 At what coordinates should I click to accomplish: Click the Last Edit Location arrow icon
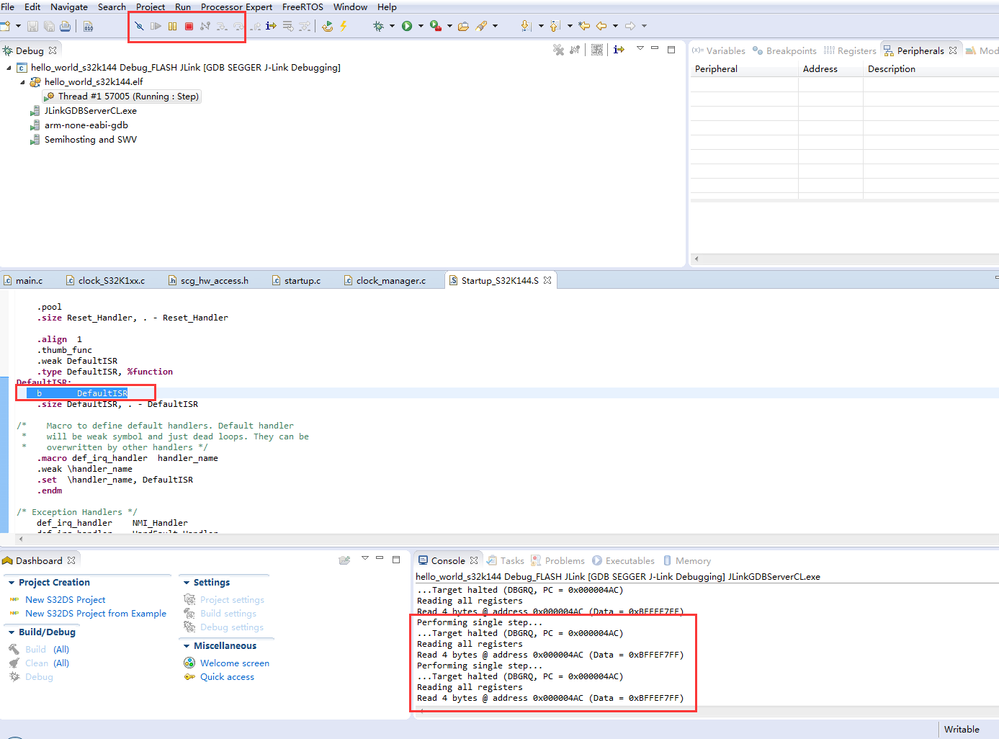click(584, 26)
